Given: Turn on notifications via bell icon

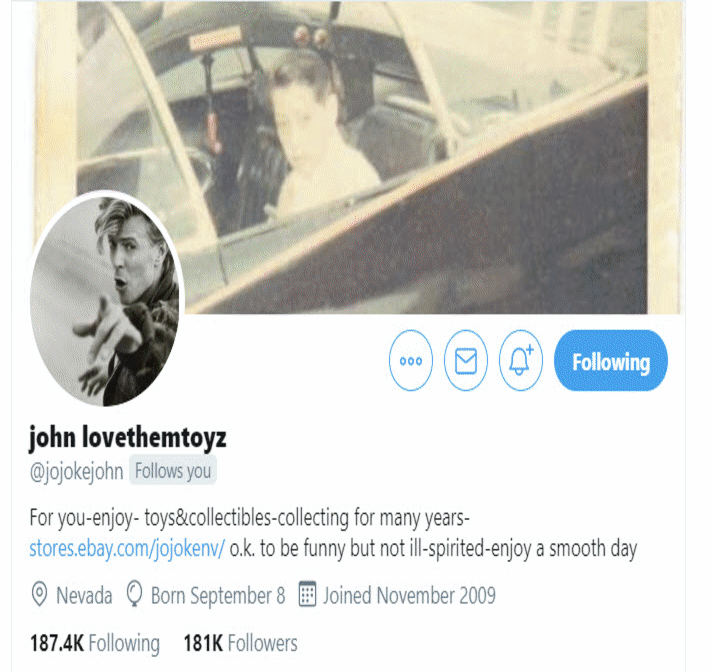Looking at the screenshot, I should point(520,361).
